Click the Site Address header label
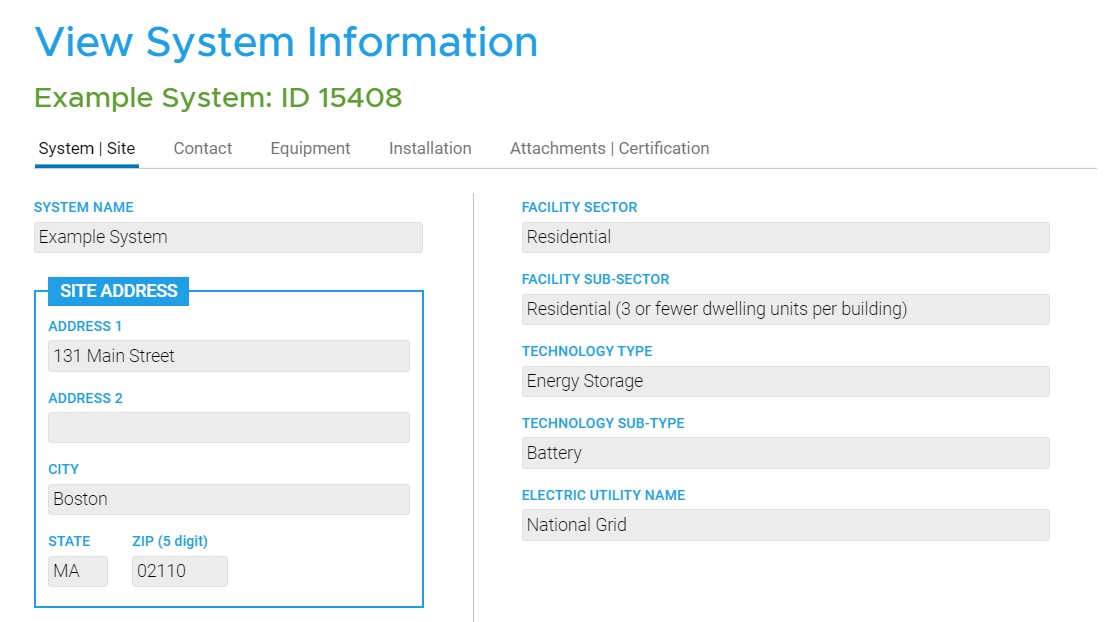 click(x=118, y=291)
